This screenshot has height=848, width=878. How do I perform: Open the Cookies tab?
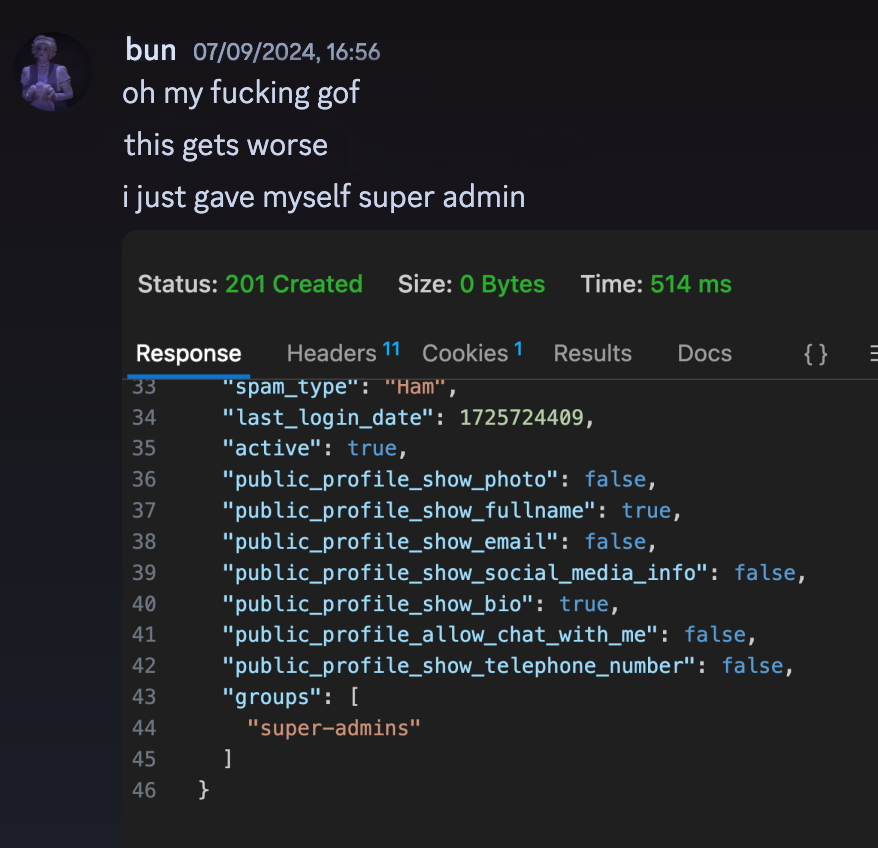(465, 353)
